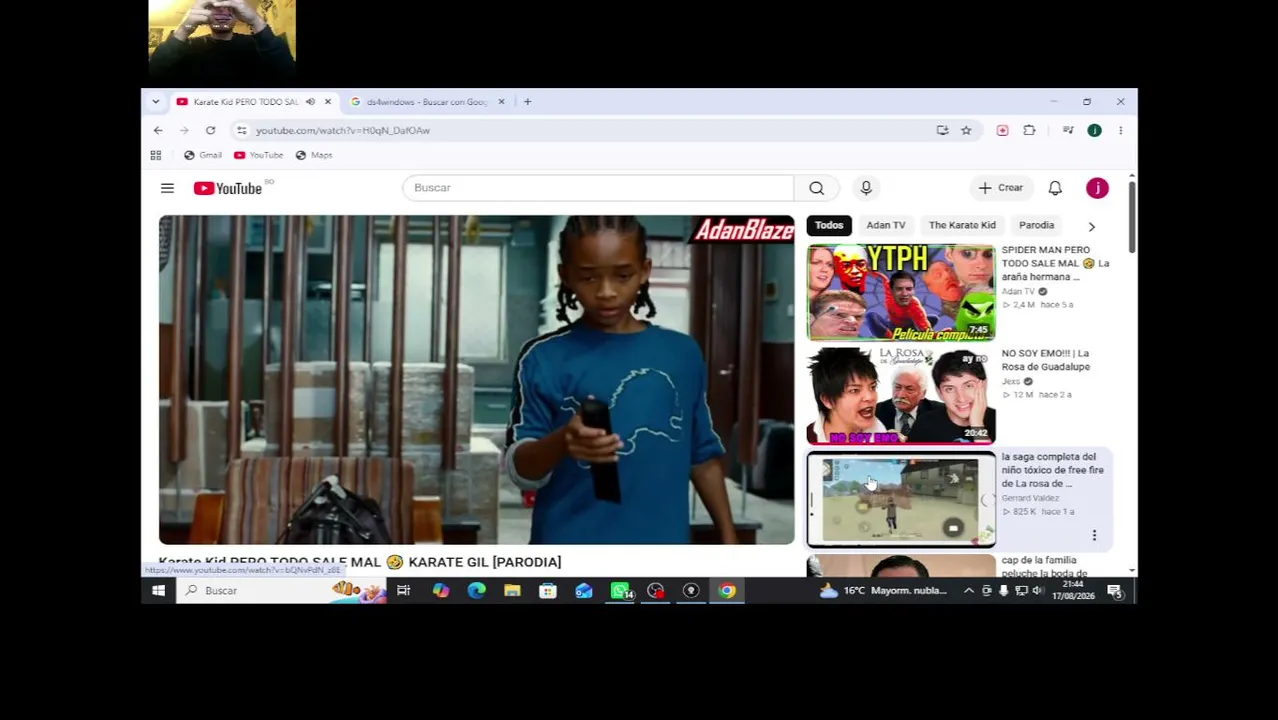Open a new browser tab
The height and width of the screenshot is (720, 1278).
[527, 101]
